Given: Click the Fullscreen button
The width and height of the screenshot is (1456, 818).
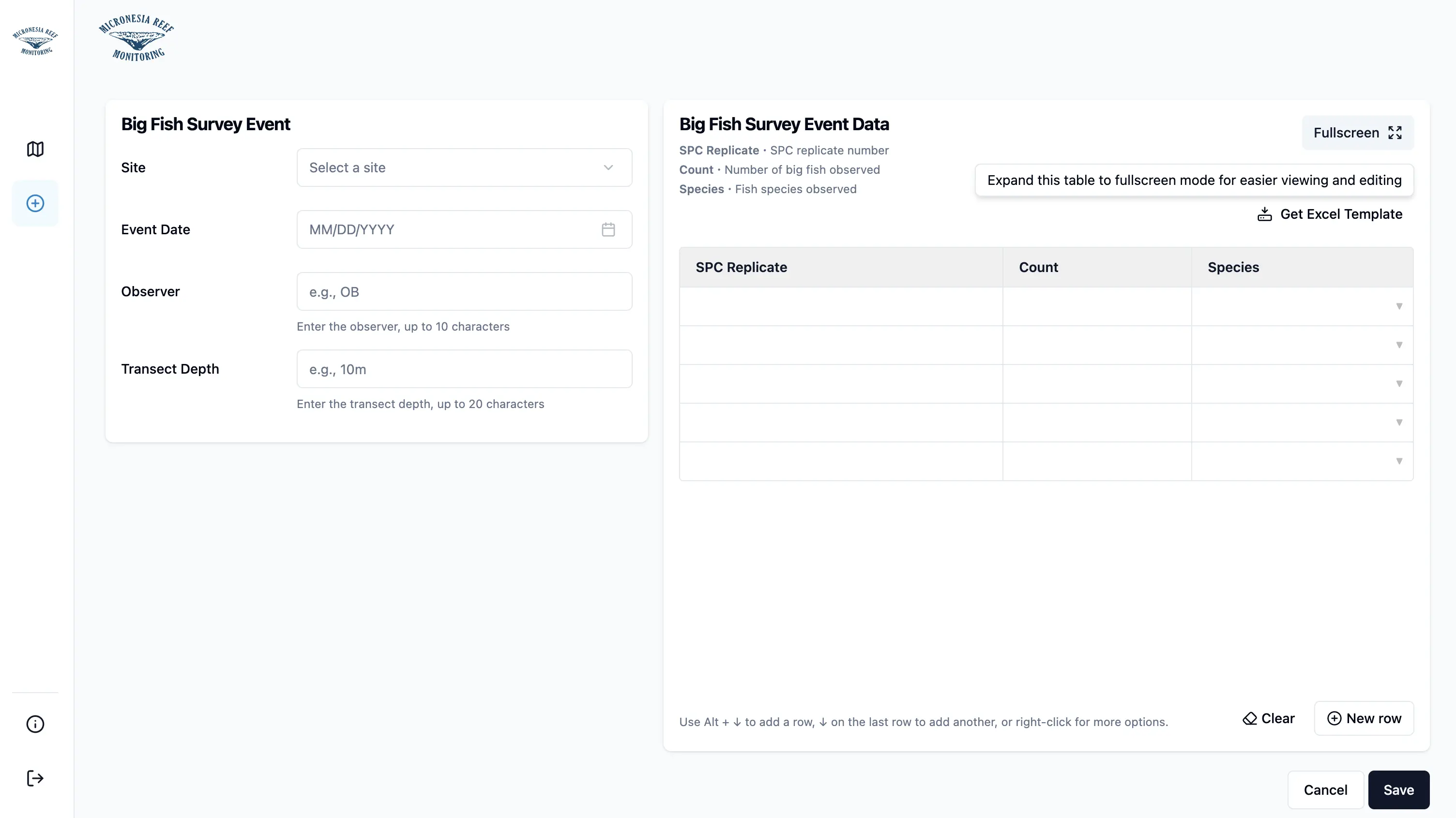Looking at the screenshot, I should pos(1358,133).
